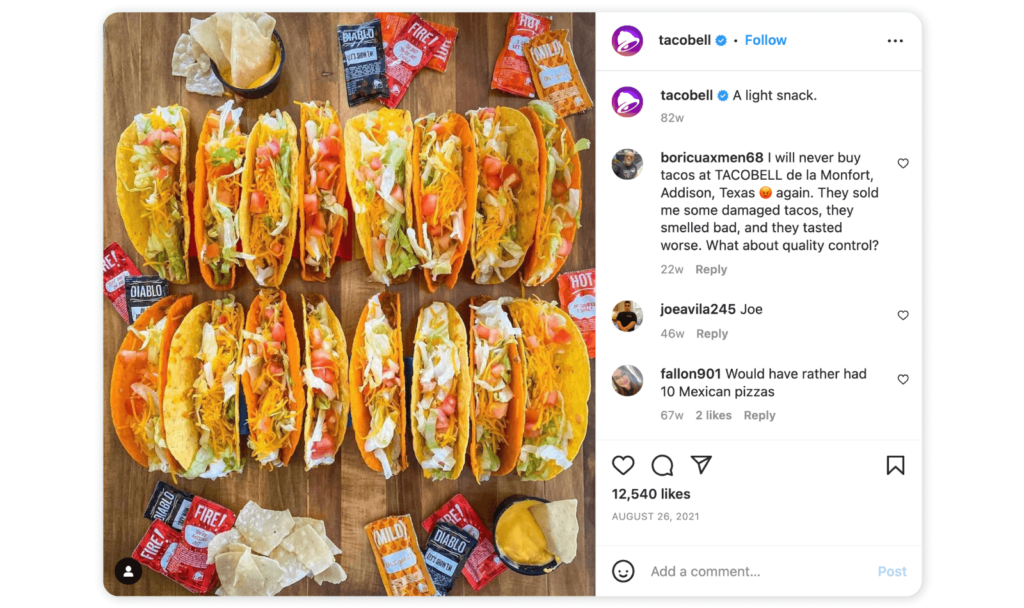Open the emoji picker smiley icon
Screen dimensions: 1024x608
point(623,571)
